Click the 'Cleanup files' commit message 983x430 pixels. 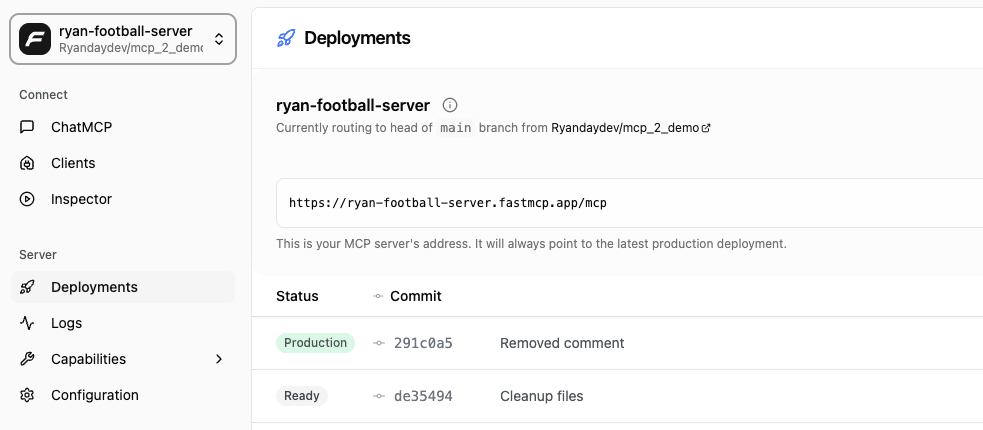pyautogui.click(x=542, y=396)
